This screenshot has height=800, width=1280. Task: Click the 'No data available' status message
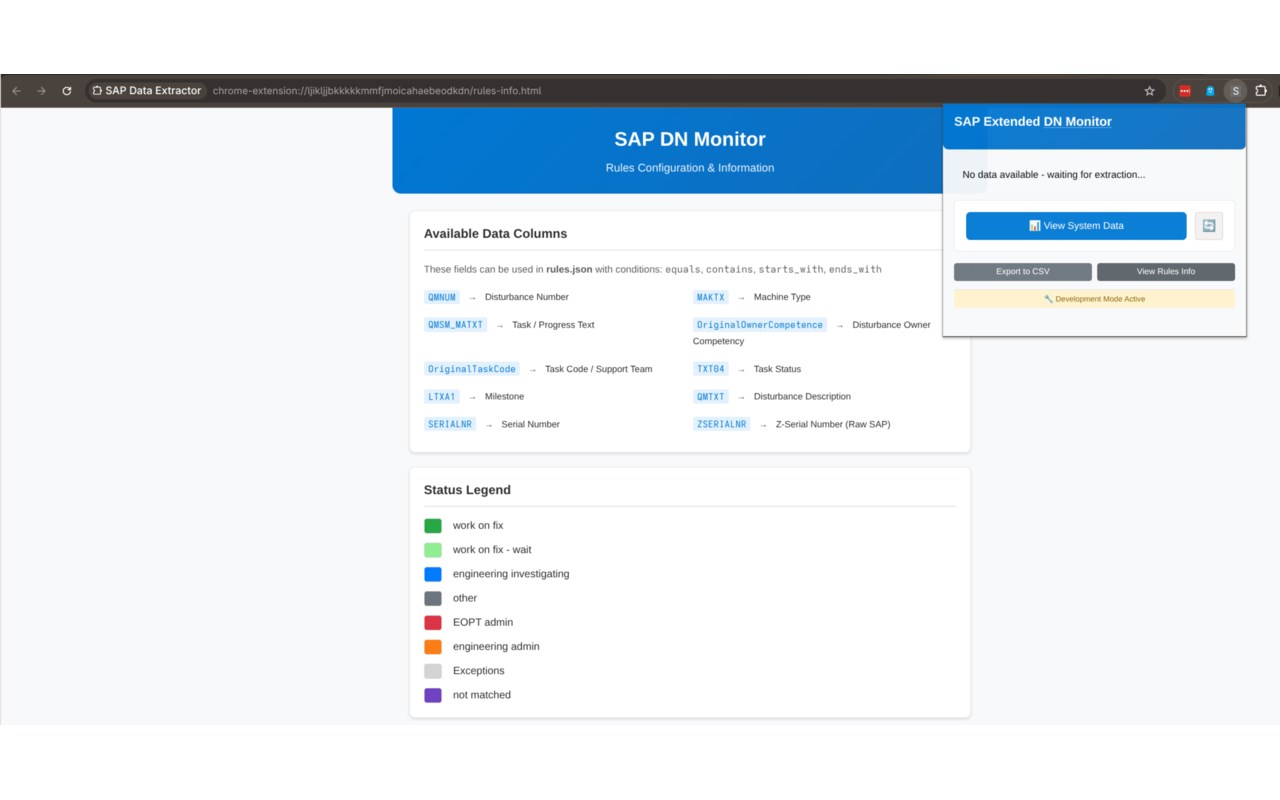[1054, 175]
